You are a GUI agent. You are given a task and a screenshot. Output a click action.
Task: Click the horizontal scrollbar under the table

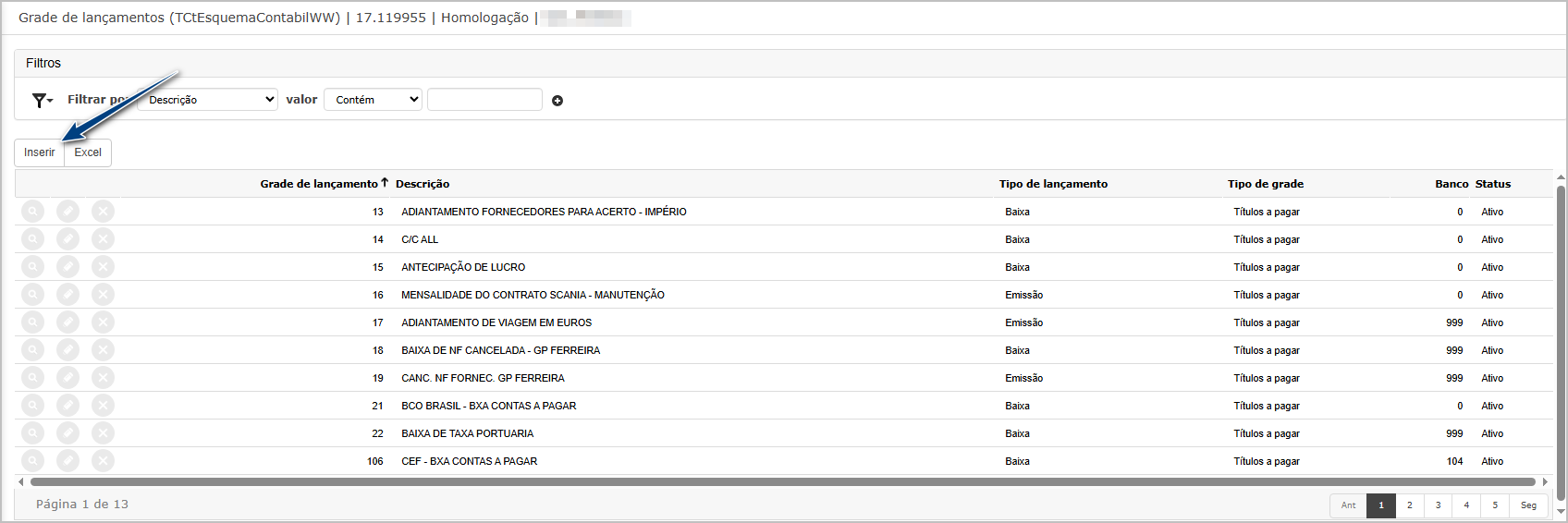(x=782, y=481)
